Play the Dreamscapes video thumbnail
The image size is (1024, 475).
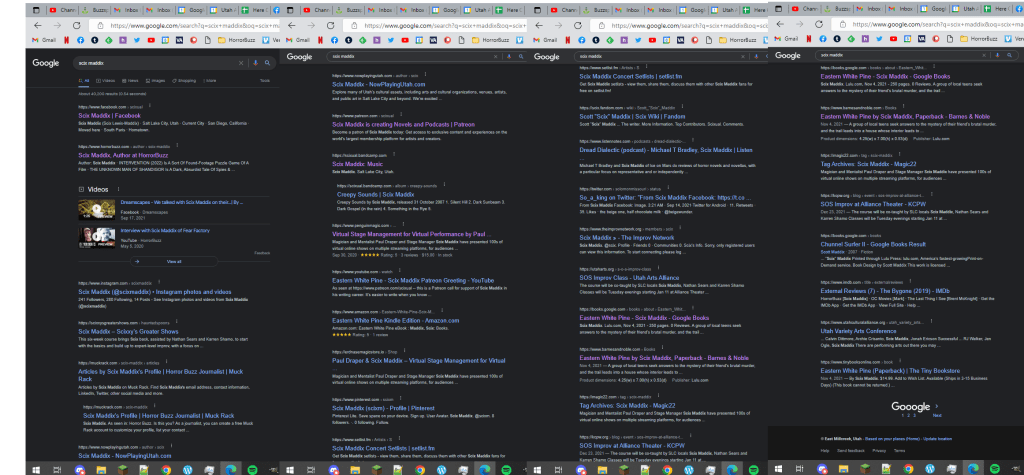(x=97, y=210)
